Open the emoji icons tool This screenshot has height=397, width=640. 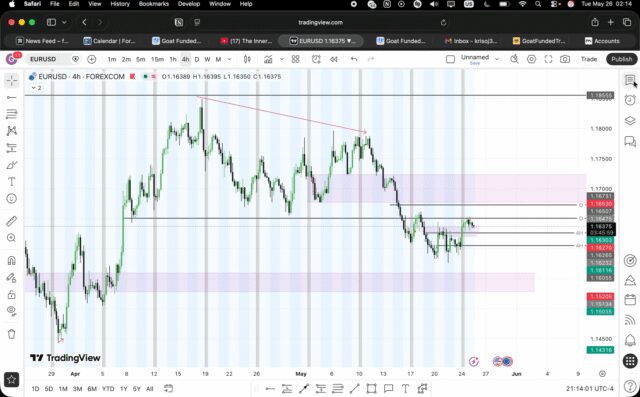[11, 199]
